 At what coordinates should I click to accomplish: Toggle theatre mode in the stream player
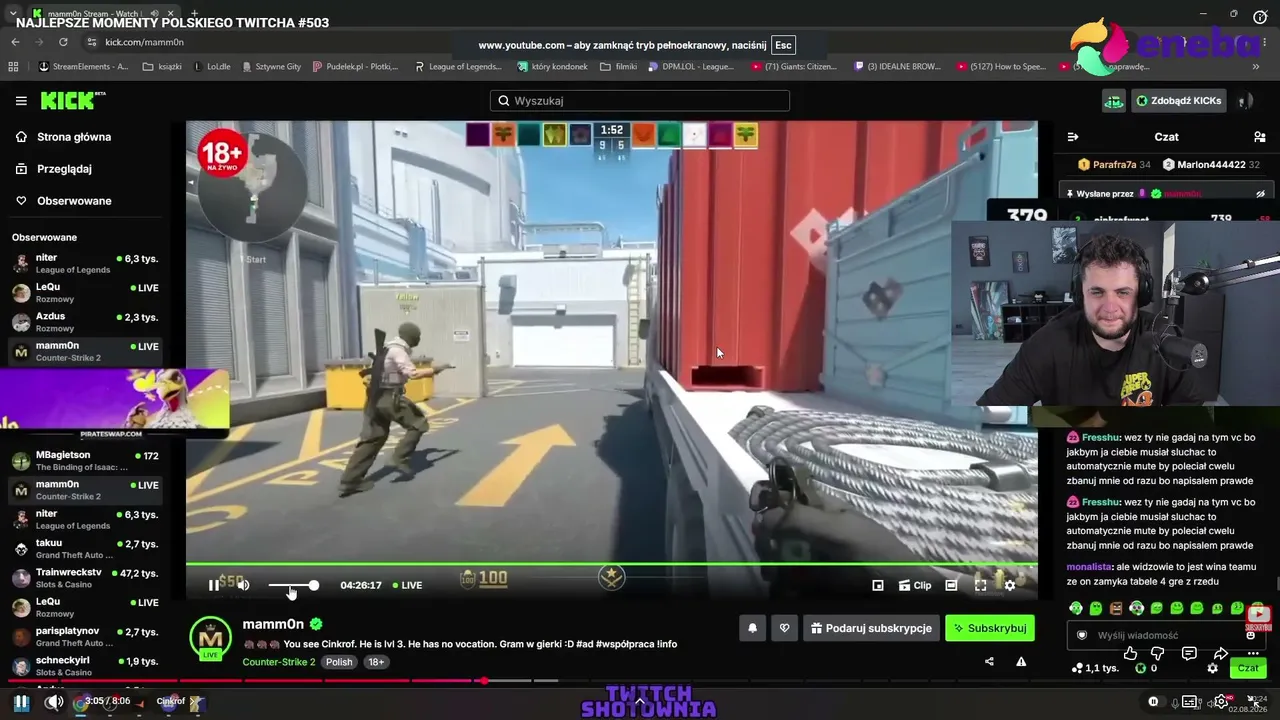pyautogui.click(x=951, y=585)
